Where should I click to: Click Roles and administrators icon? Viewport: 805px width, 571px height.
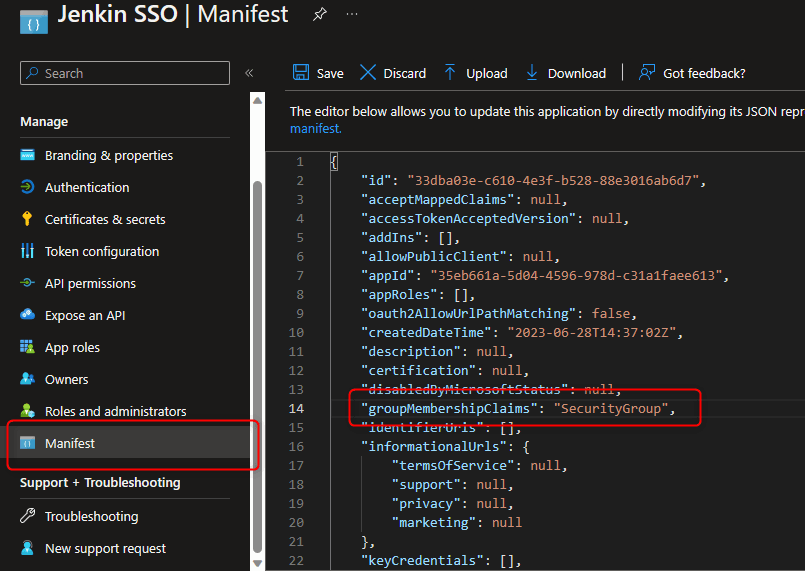click(x=27, y=411)
